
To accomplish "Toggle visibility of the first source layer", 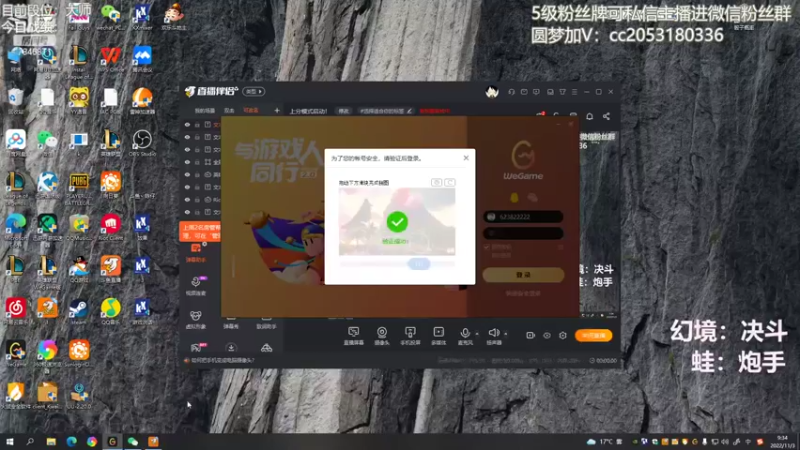I will click(187, 124).
